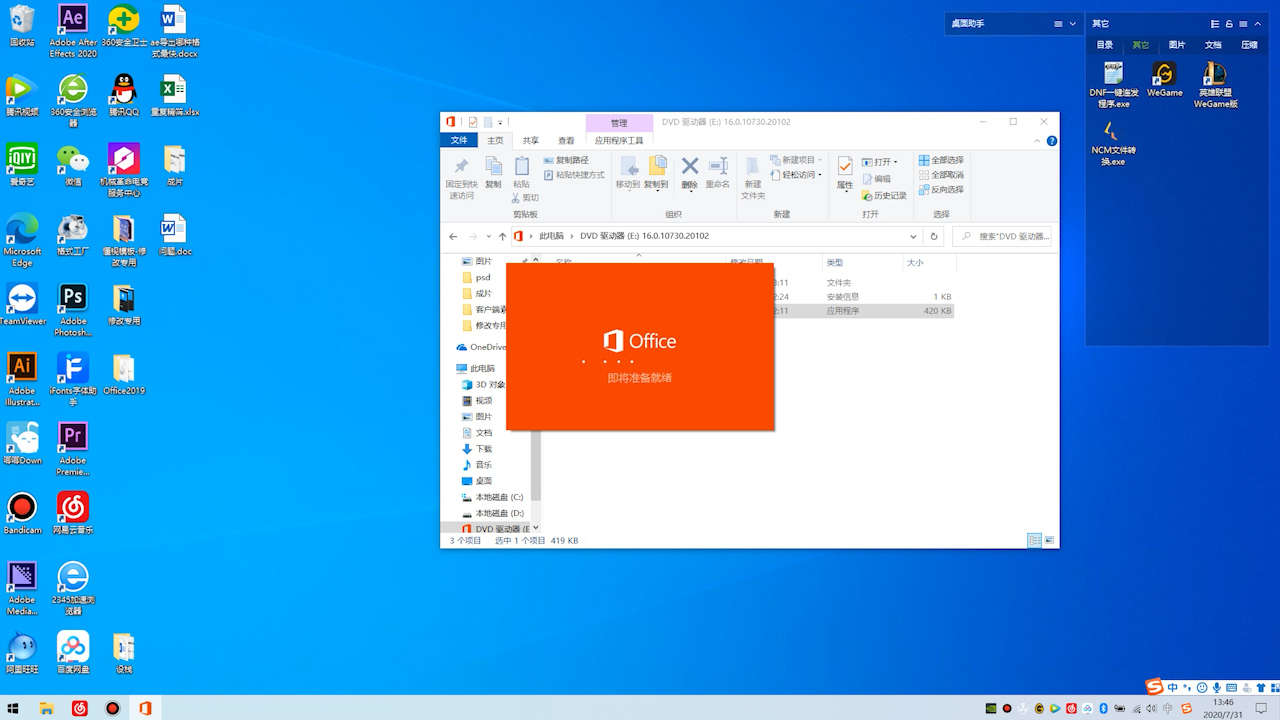The height and width of the screenshot is (720, 1280).
Task: Open quick access toolbar customize dropdown
Action: tap(500, 123)
